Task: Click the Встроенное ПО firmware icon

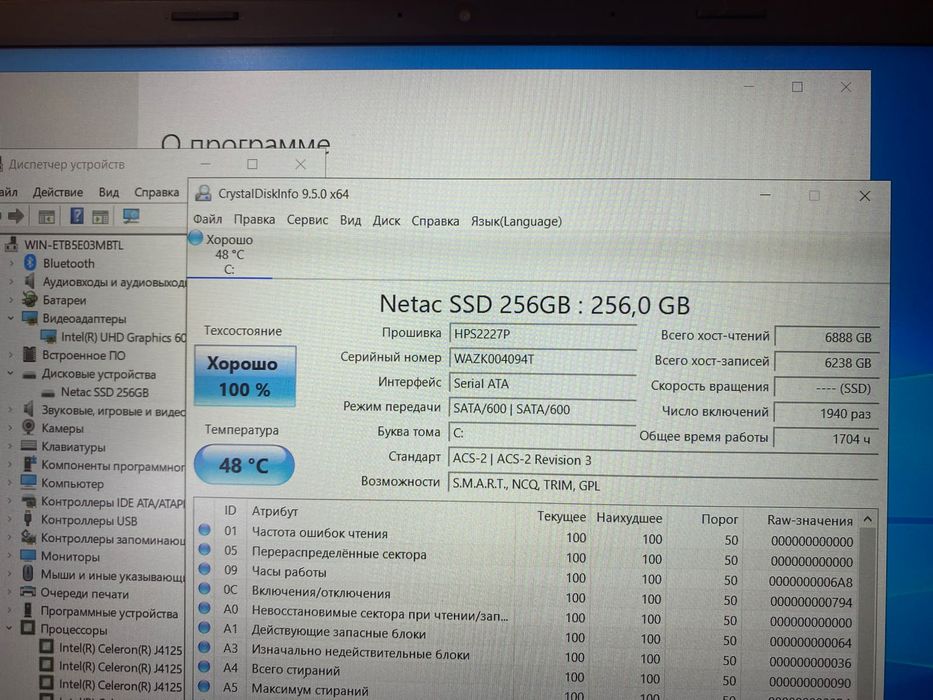Action: pos(29,355)
